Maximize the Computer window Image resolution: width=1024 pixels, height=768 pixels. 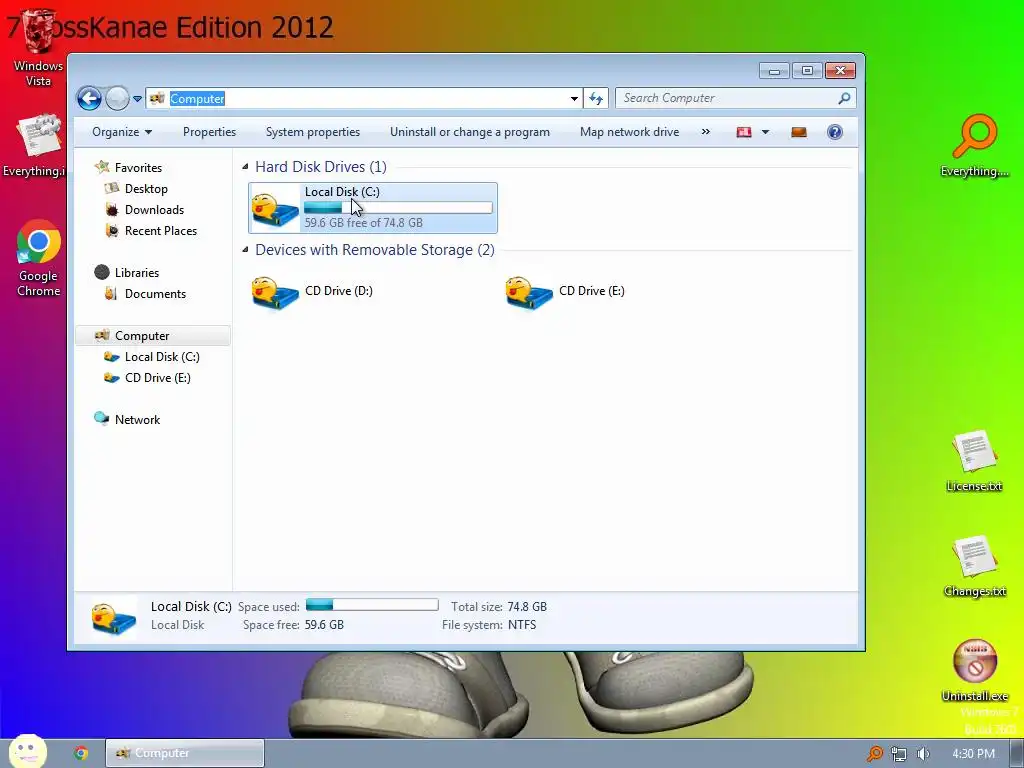[x=807, y=71]
